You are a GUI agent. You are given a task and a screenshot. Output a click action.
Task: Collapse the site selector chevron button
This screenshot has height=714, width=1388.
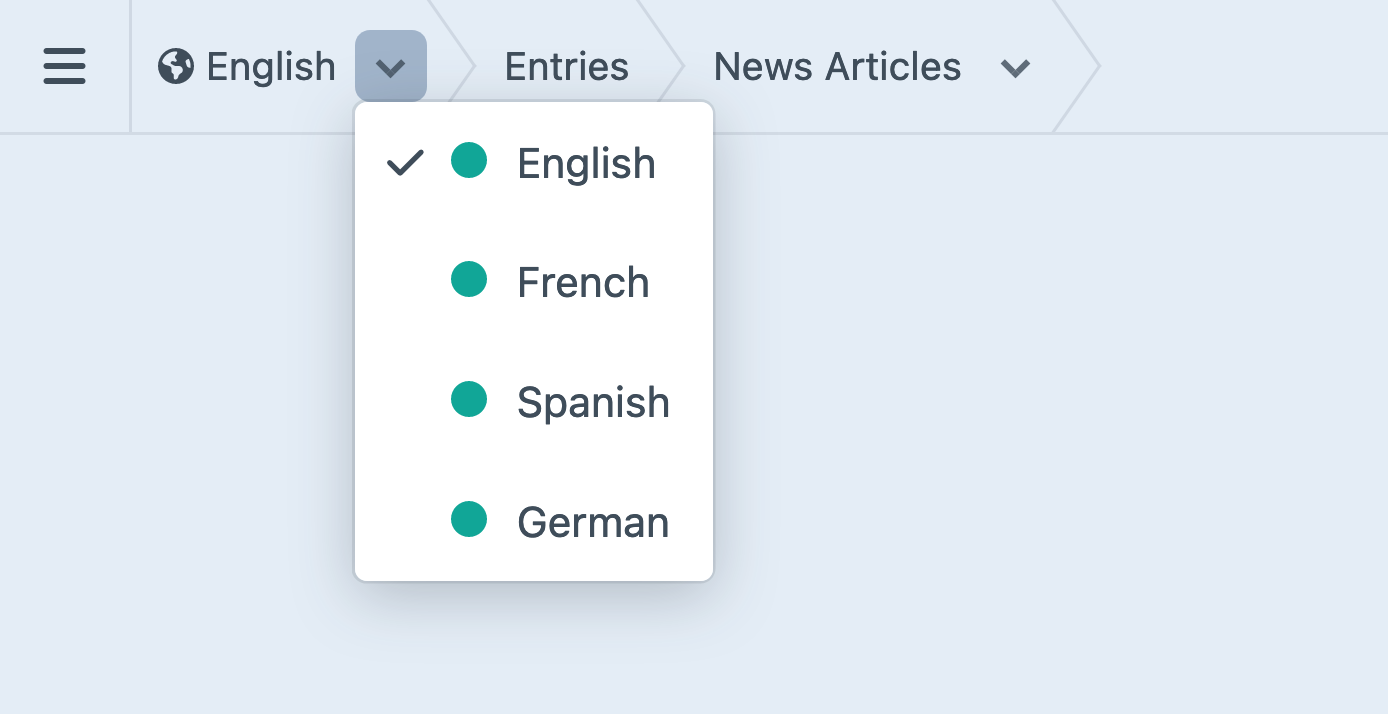[391, 67]
